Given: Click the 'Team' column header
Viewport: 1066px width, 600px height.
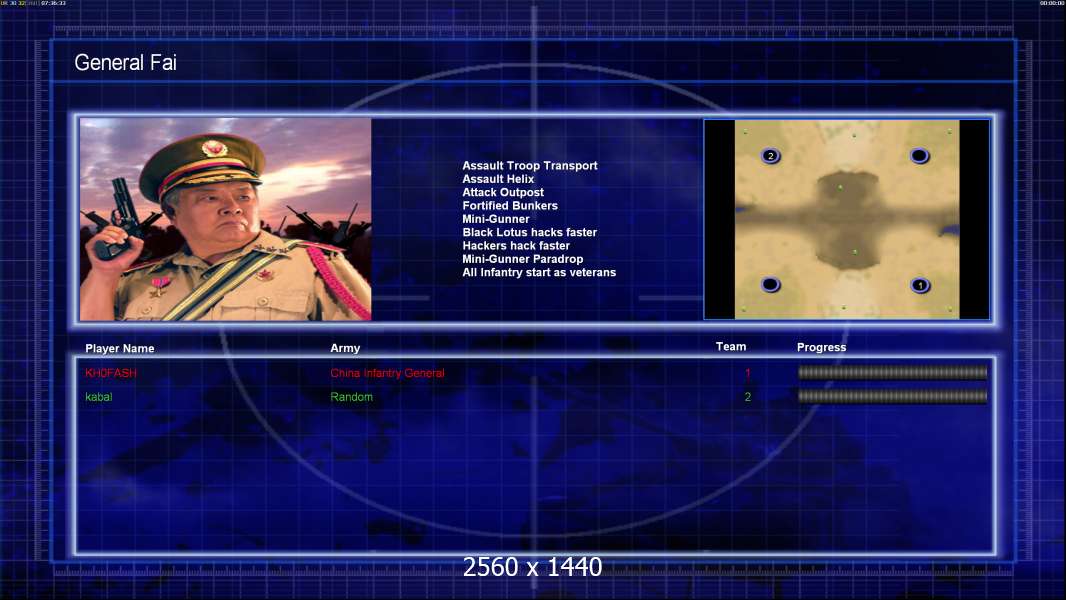Looking at the screenshot, I should (731, 347).
